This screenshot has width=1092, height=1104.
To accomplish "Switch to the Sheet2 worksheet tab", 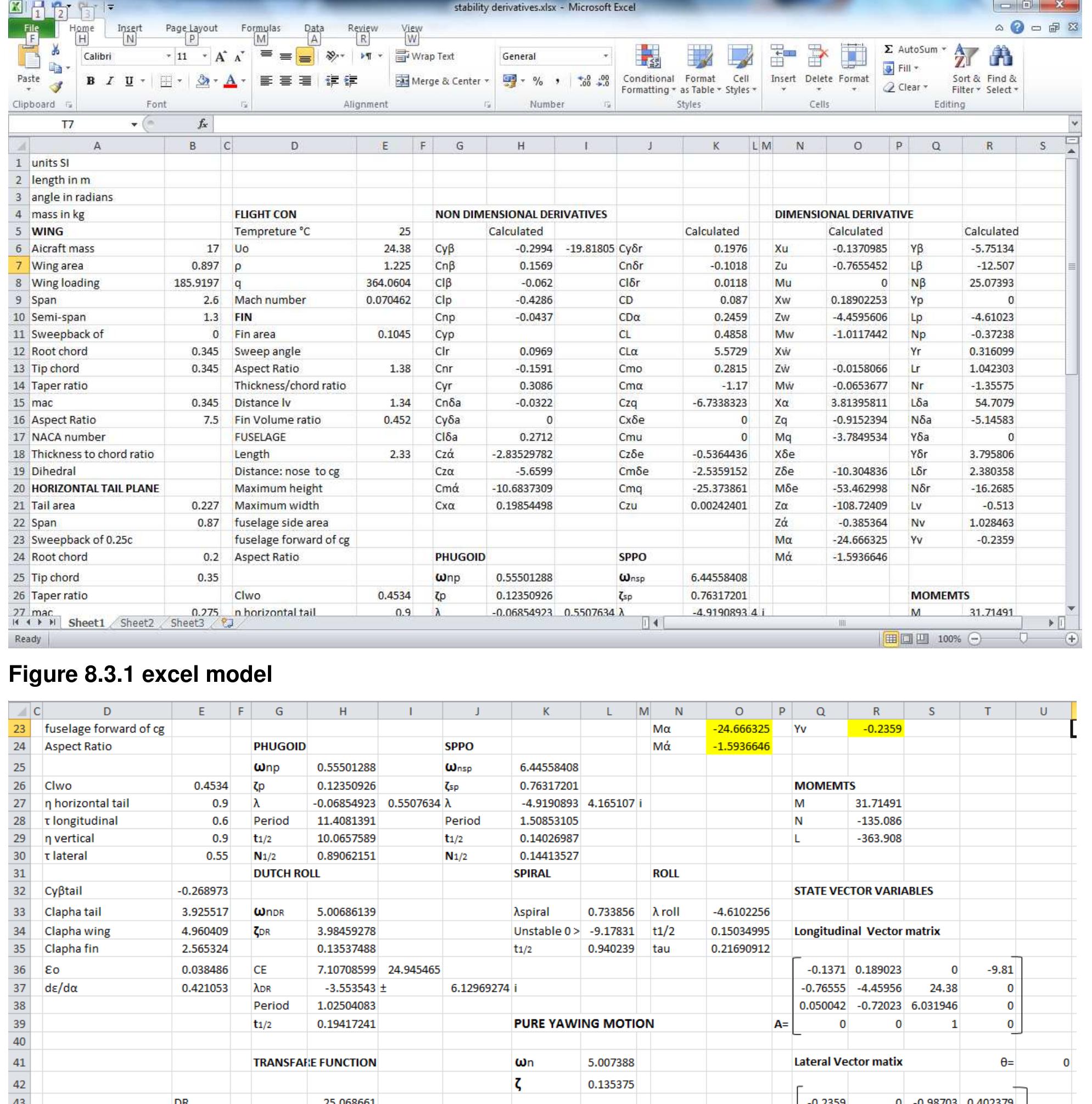I will 137,623.
